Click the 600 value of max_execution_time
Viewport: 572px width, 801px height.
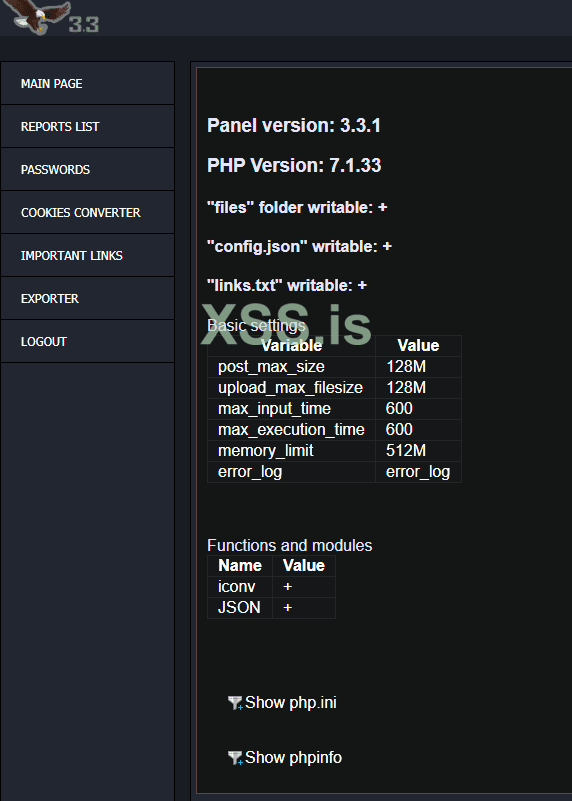pyautogui.click(x=418, y=430)
